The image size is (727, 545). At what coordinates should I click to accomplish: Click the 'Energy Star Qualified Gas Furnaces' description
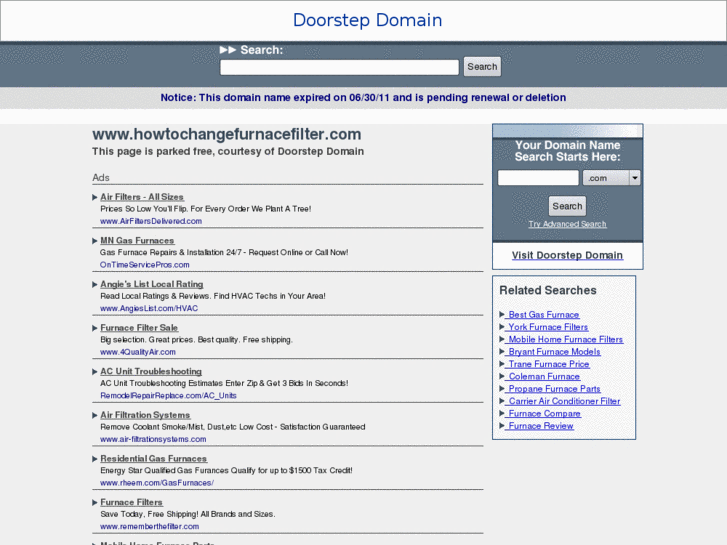(x=226, y=470)
